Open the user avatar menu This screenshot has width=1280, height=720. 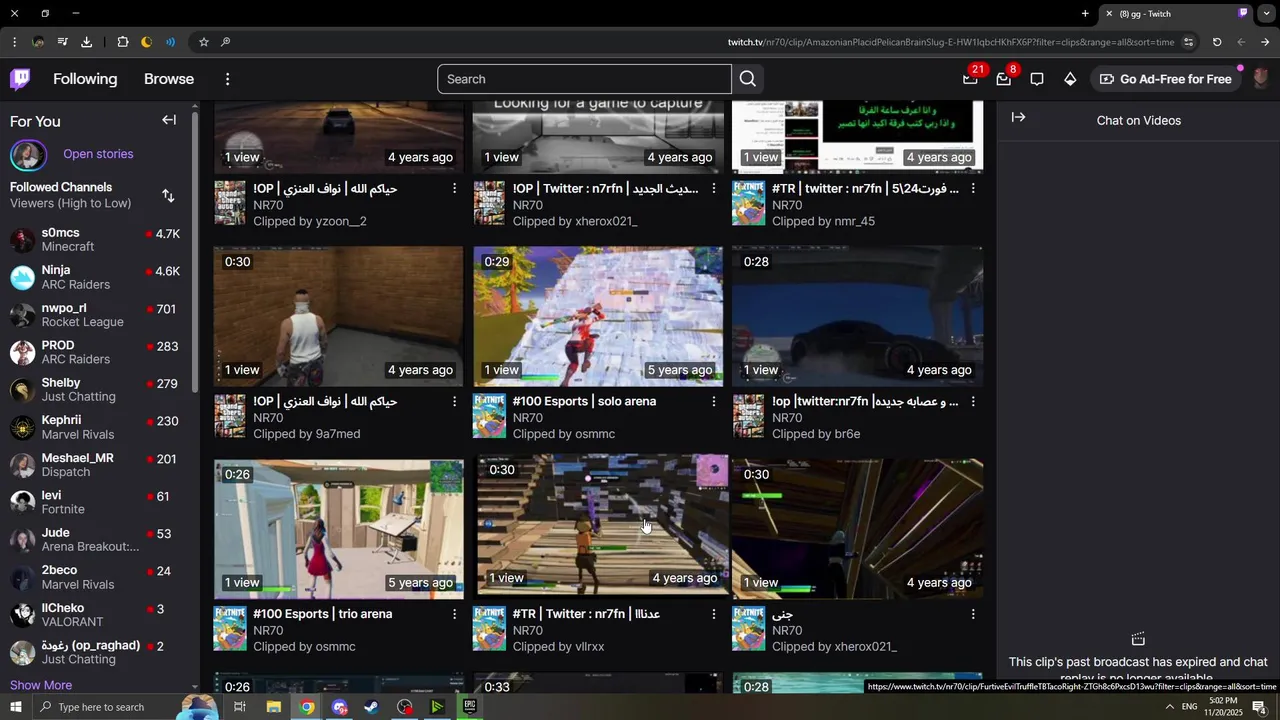pyautogui.click(x=1260, y=79)
